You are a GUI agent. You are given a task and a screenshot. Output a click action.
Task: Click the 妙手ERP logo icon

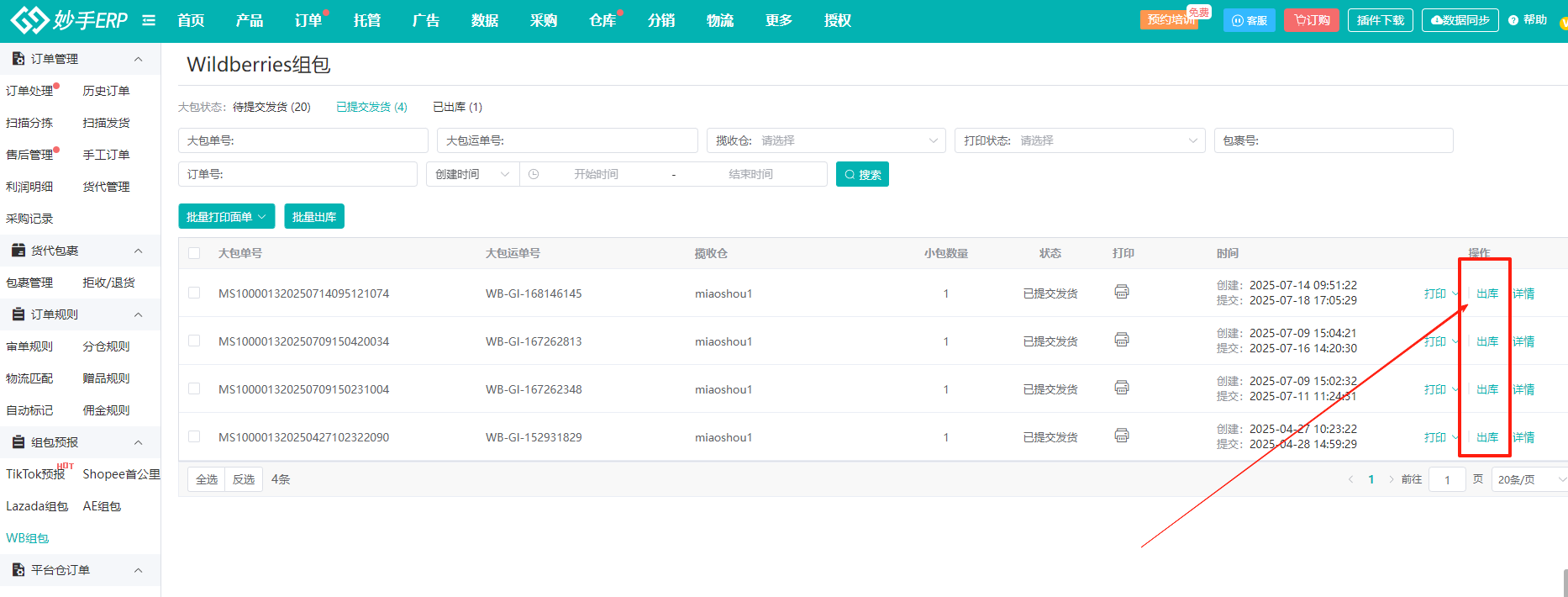point(29,19)
